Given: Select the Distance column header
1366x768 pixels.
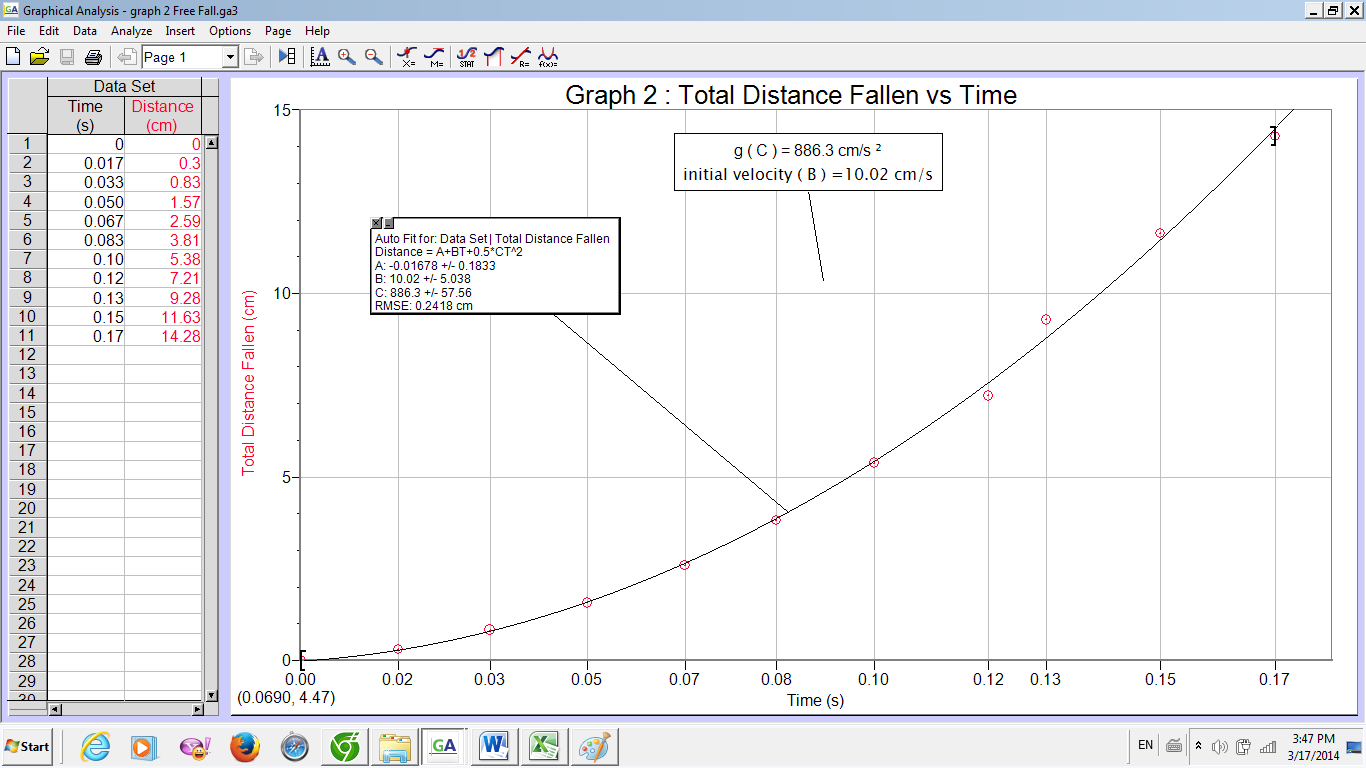Looking at the screenshot, I should click(x=163, y=115).
